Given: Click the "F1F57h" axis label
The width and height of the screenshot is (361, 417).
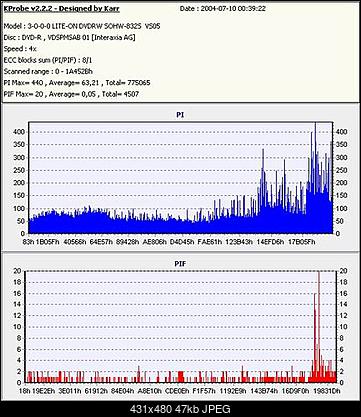Looking at the screenshot, I should click(204, 390).
